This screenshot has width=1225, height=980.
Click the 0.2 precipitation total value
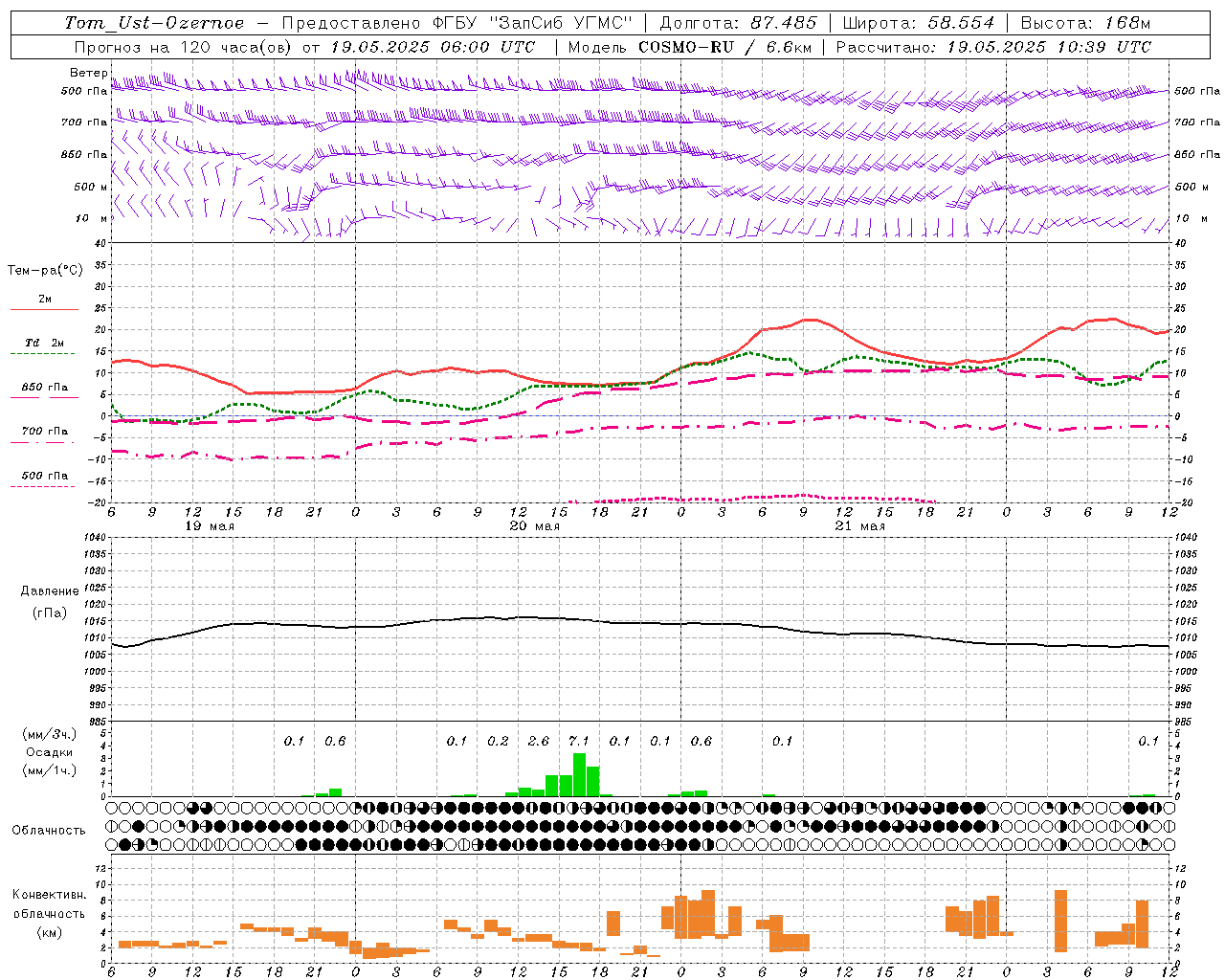point(498,741)
